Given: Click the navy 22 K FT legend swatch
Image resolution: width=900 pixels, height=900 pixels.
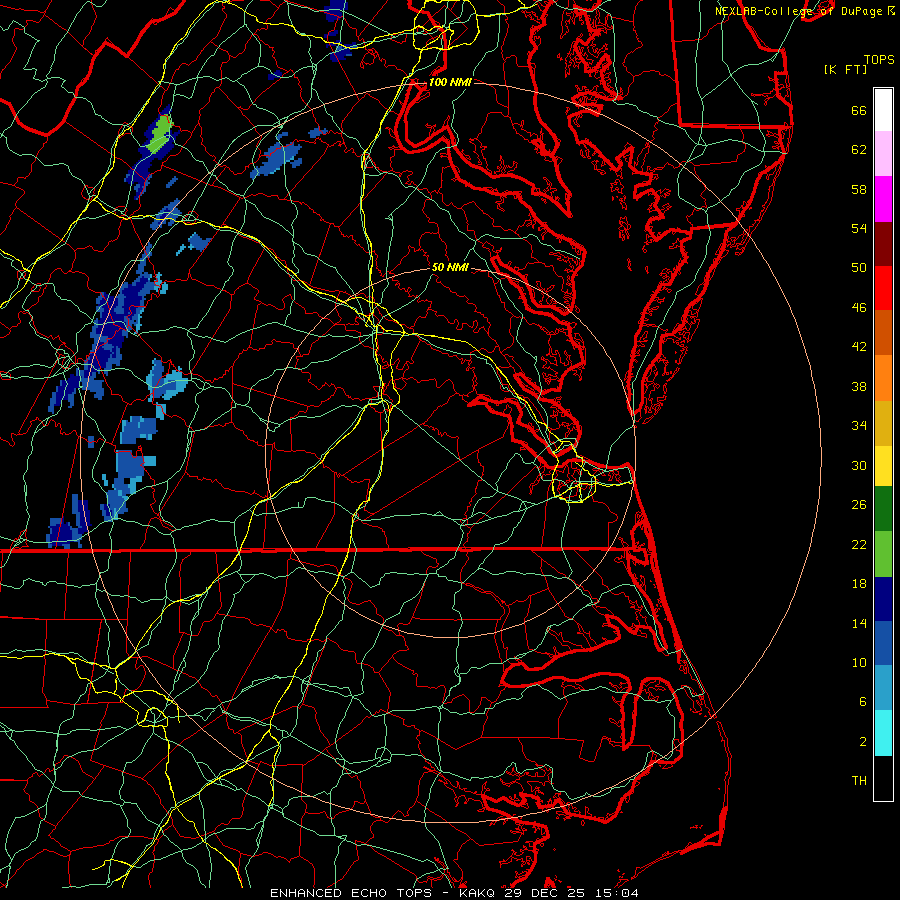Looking at the screenshot, I should [883, 599].
